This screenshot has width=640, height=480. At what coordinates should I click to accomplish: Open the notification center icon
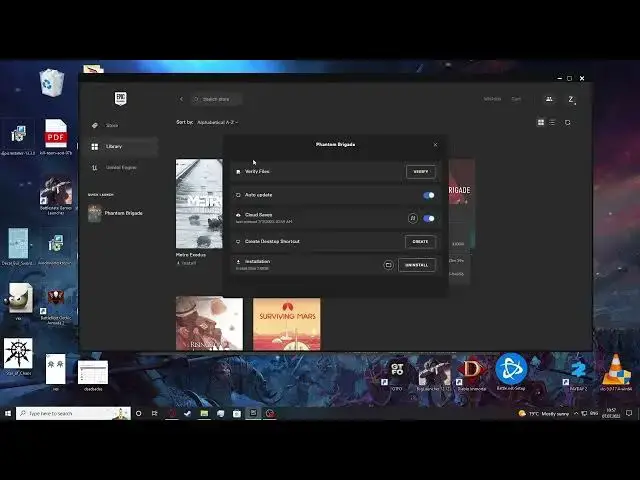click(629, 413)
